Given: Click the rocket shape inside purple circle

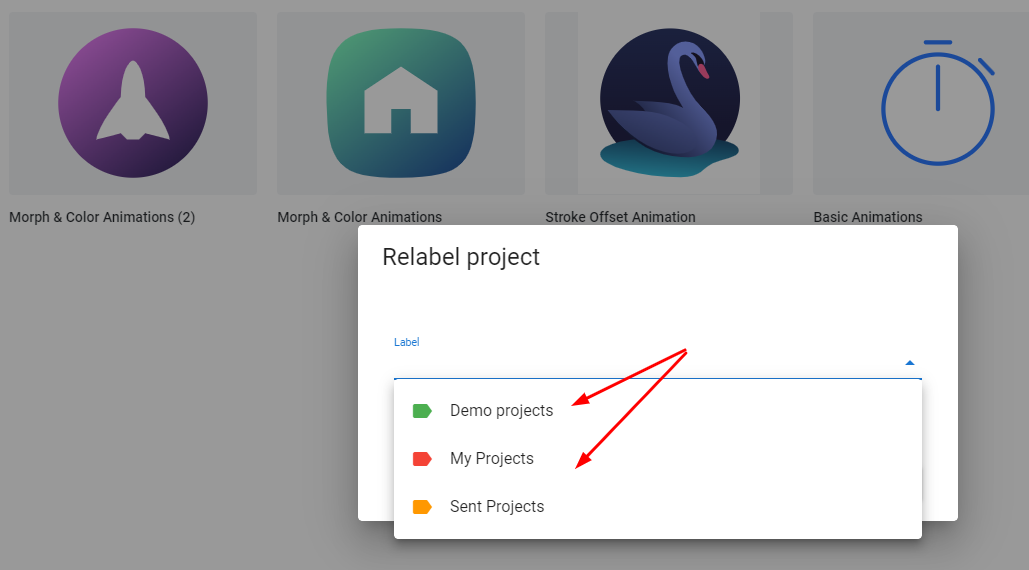Looking at the screenshot, I should [x=133, y=100].
